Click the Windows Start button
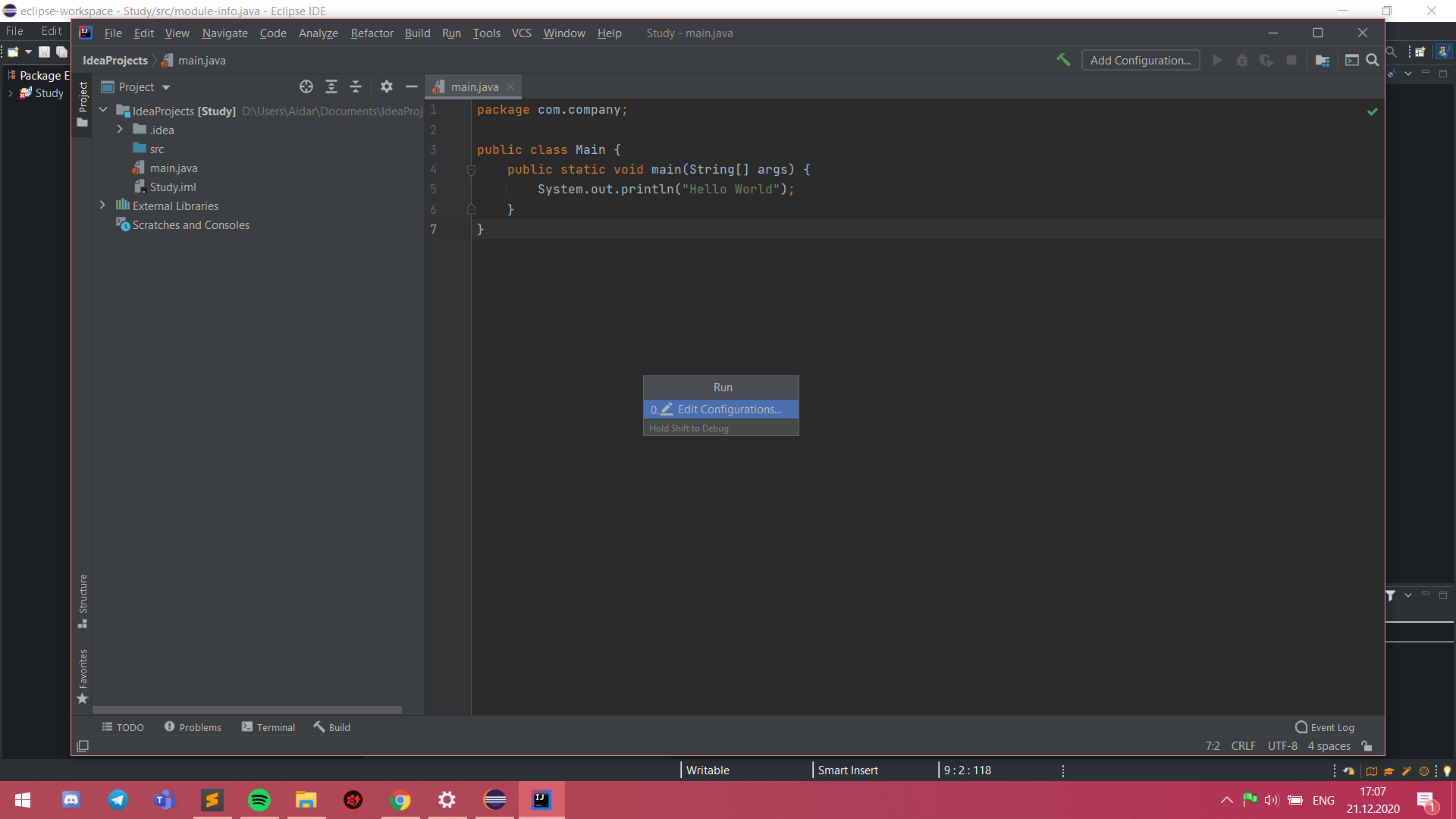Viewport: 1456px width, 819px height. click(23, 800)
